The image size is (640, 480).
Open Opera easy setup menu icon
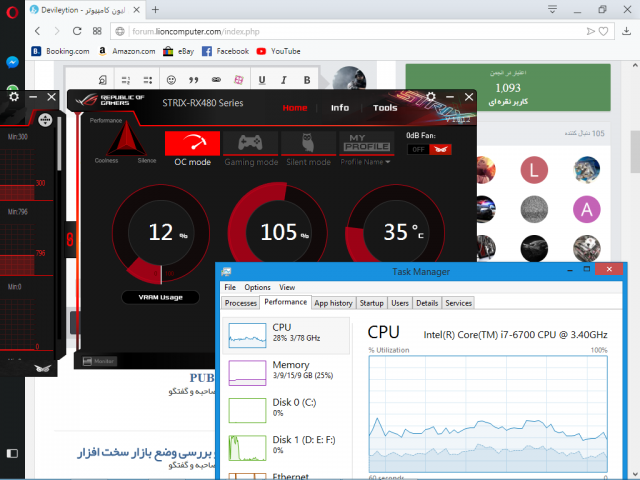552,9
